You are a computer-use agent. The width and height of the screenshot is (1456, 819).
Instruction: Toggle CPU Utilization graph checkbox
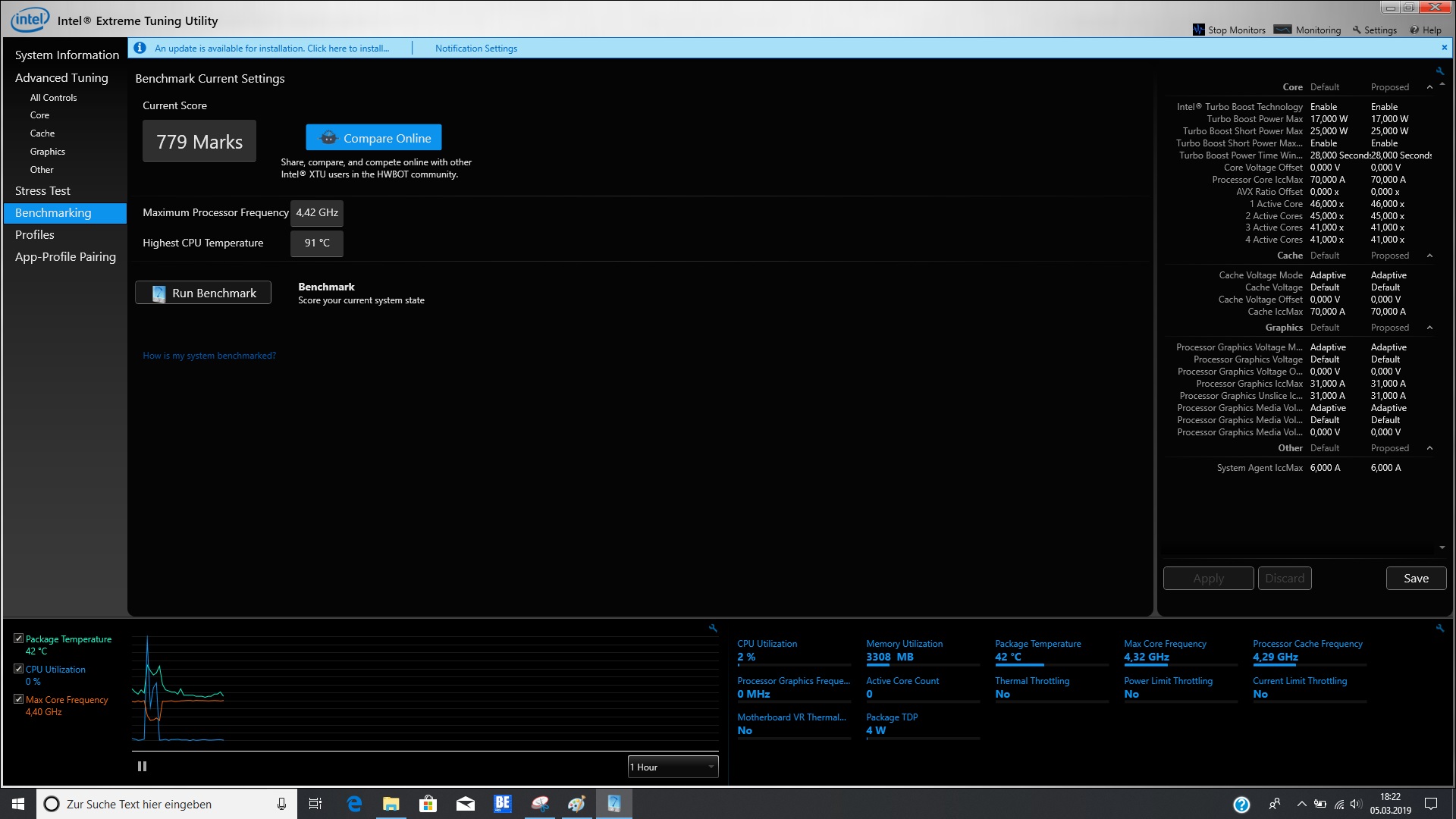[x=18, y=669]
